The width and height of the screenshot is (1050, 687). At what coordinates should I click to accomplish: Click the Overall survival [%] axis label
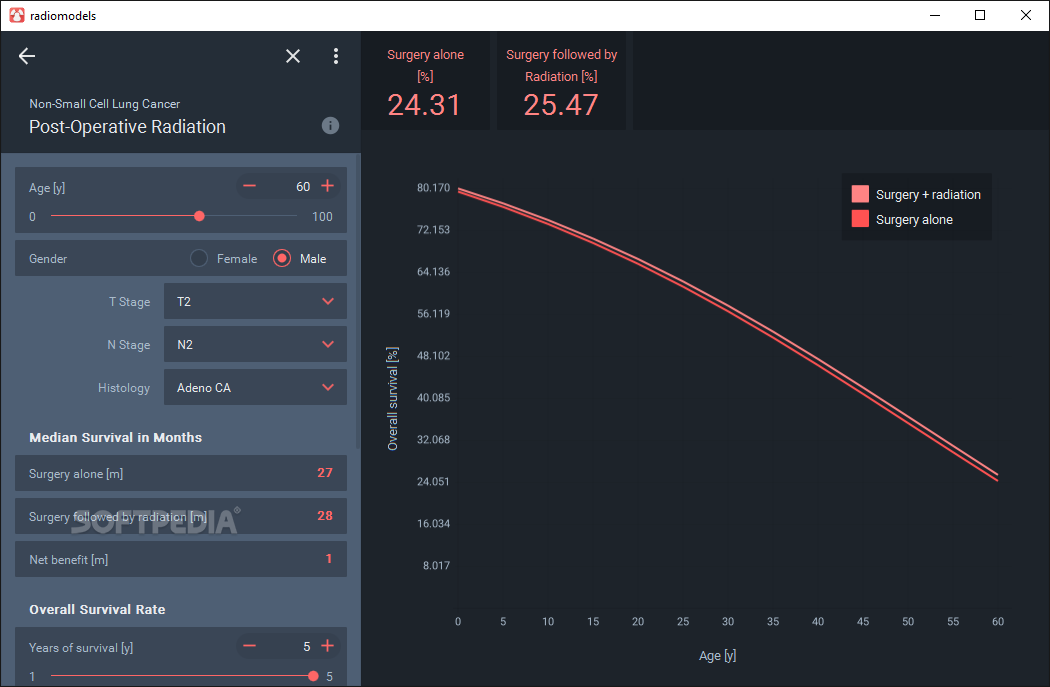tap(392, 398)
